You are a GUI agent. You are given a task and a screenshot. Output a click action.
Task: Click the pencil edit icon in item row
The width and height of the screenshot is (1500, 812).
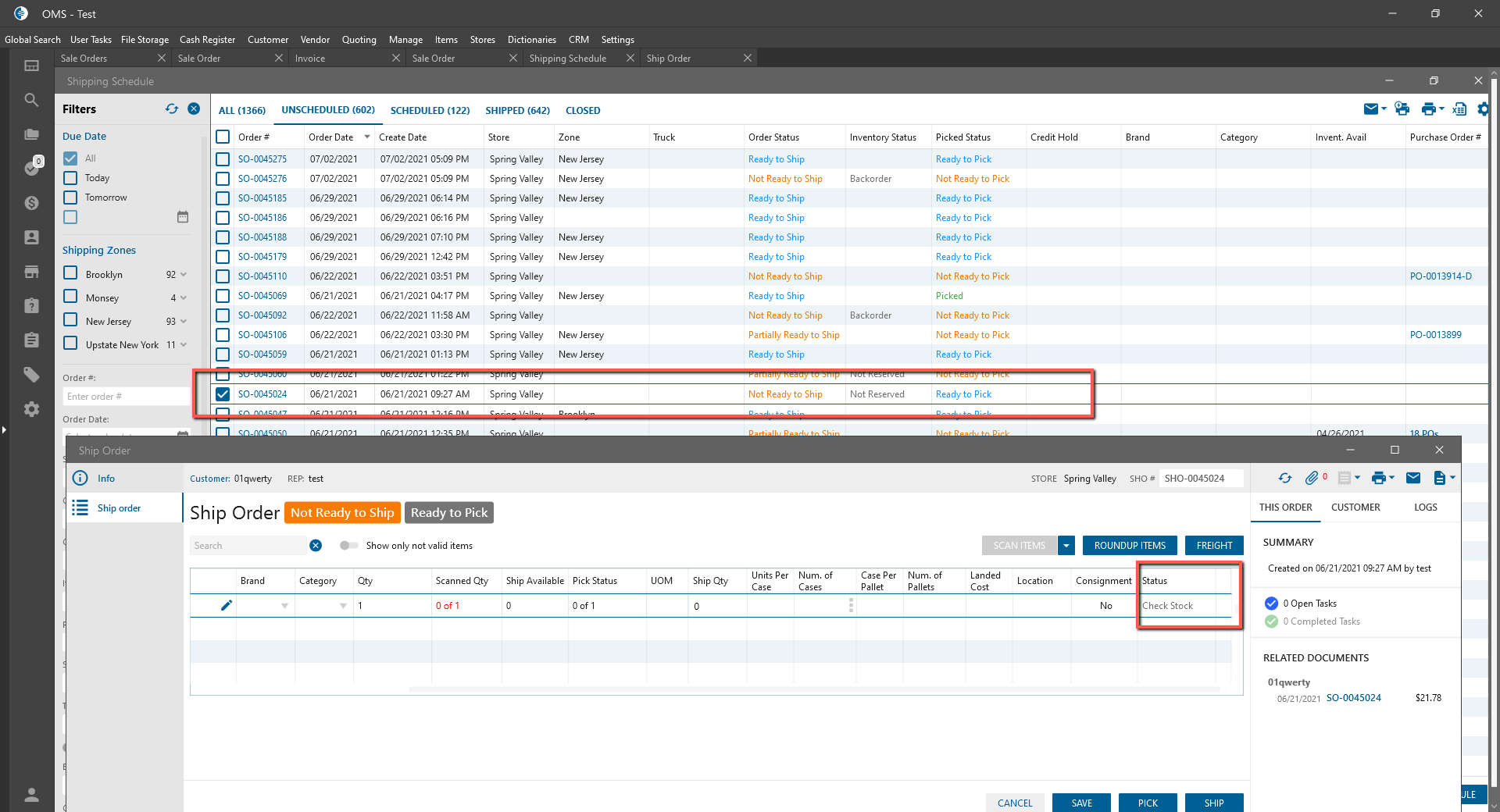tap(227, 605)
